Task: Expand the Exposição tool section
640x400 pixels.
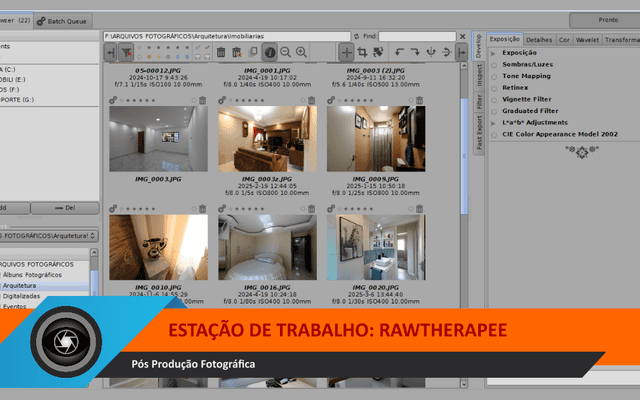Action: 493,53
